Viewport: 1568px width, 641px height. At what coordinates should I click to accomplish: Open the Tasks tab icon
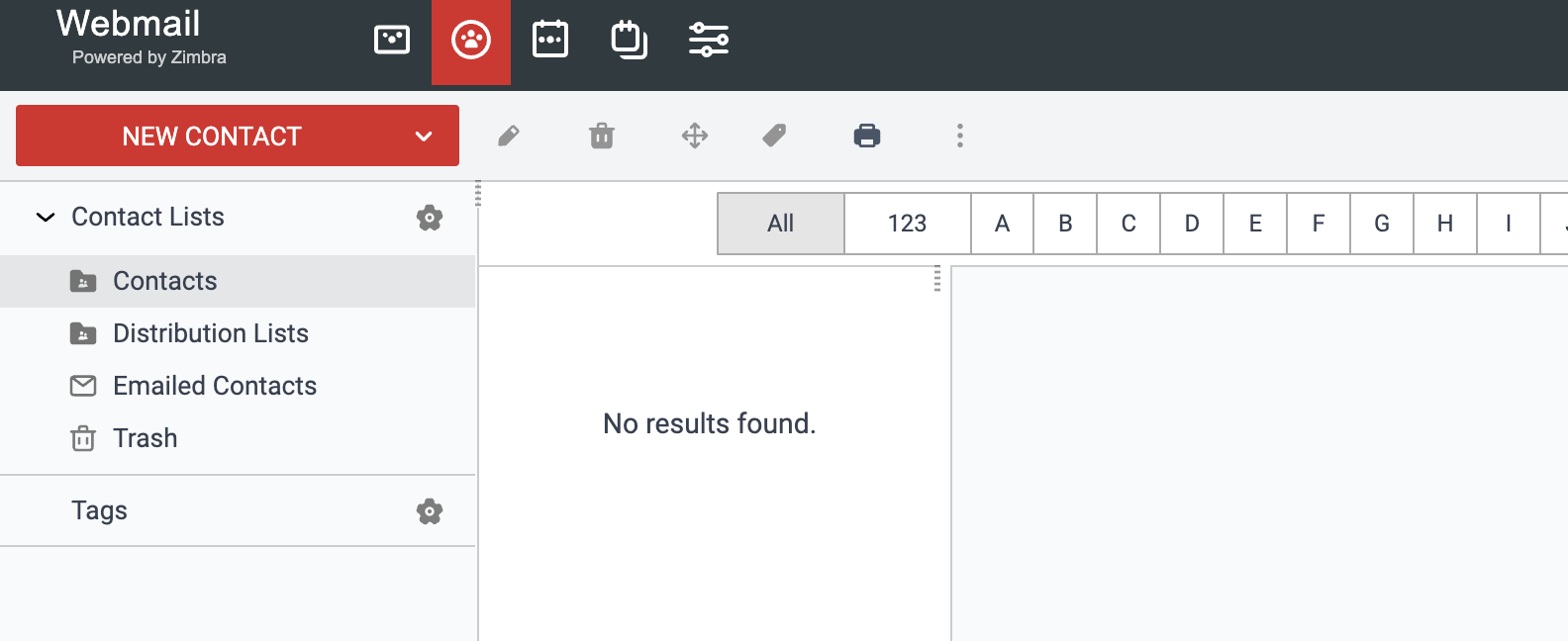pyautogui.click(x=630, y=40)
